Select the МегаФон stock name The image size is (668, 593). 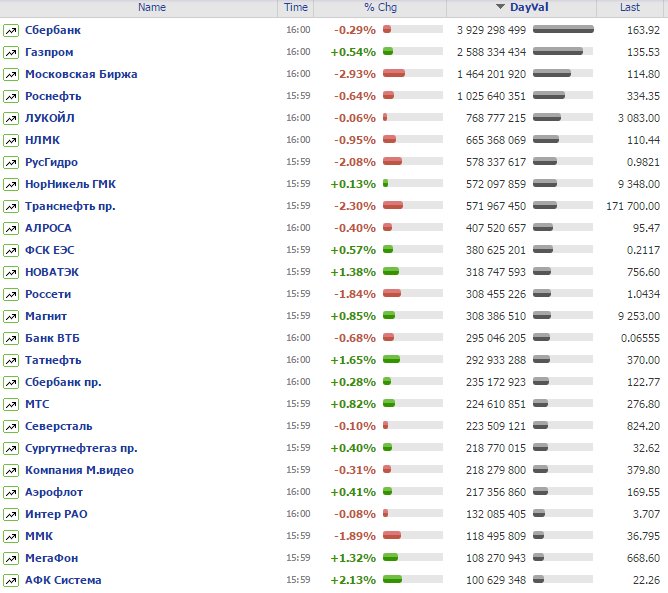pos(52,558)
